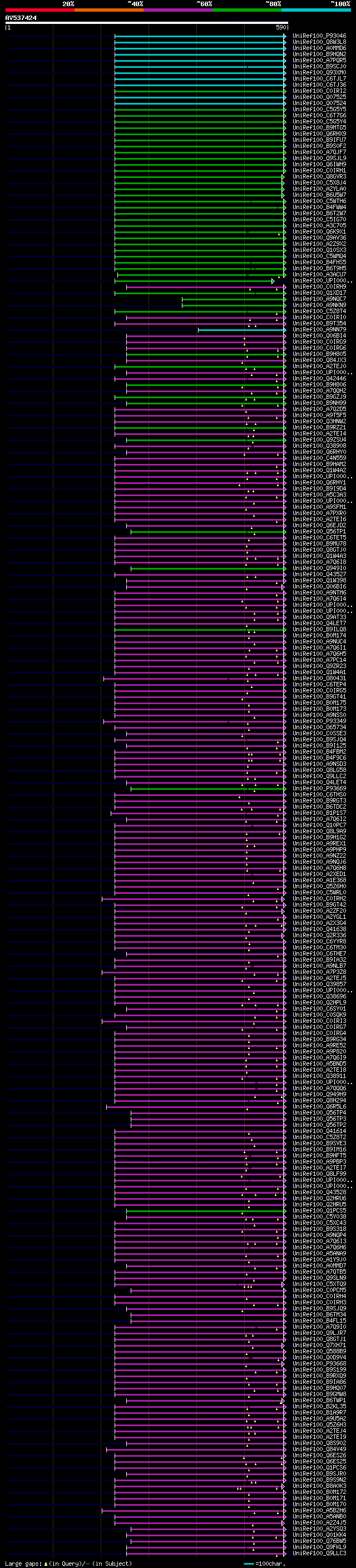Select hit UniRef100_Q07524
The image size is (356, 1568).
319,103
